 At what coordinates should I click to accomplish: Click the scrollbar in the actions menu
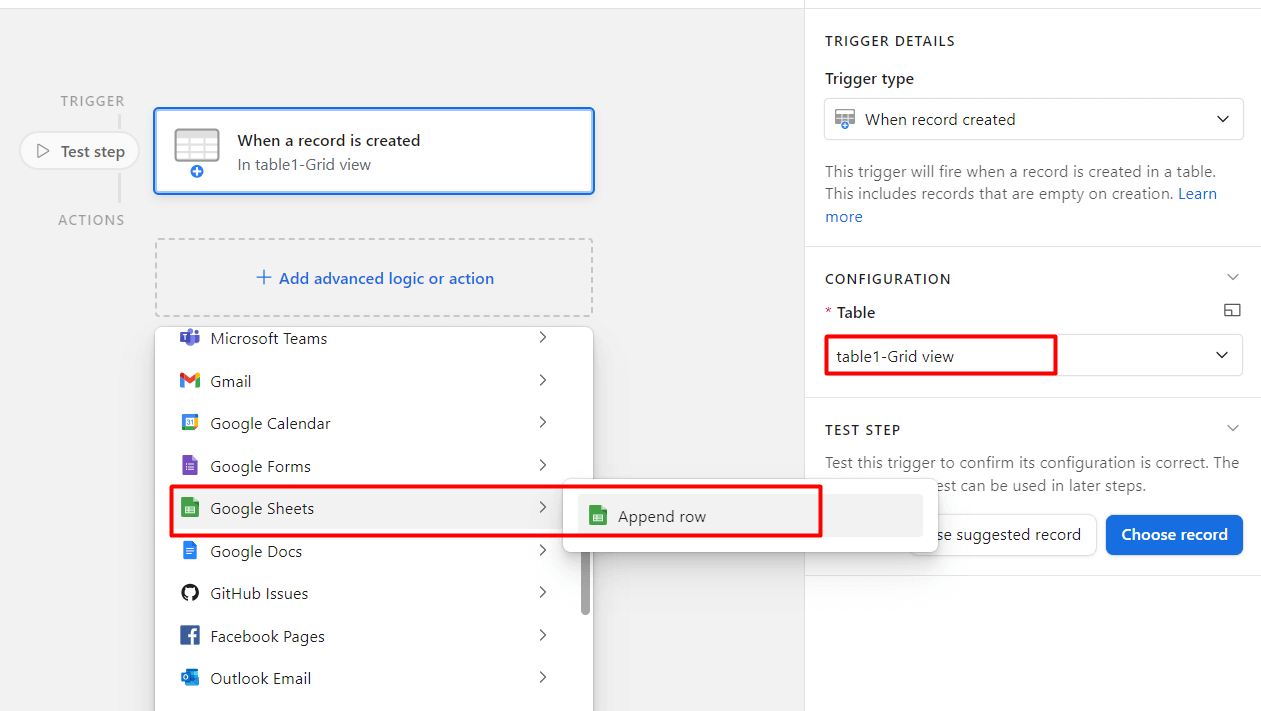pos(584,580)
